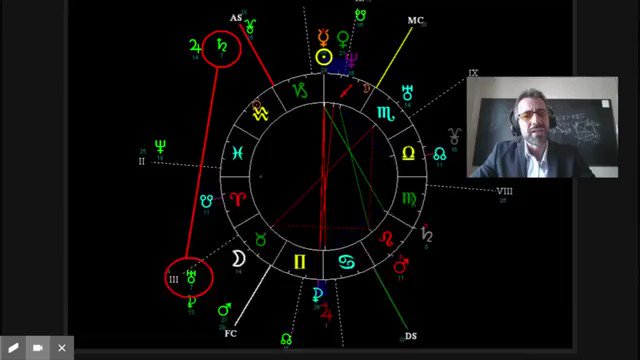Image resolution: width=640 pixels, height=360 pixels.
Task: Click the cyan Uranus glyph near Scorpio
Action: coord(407,93)
